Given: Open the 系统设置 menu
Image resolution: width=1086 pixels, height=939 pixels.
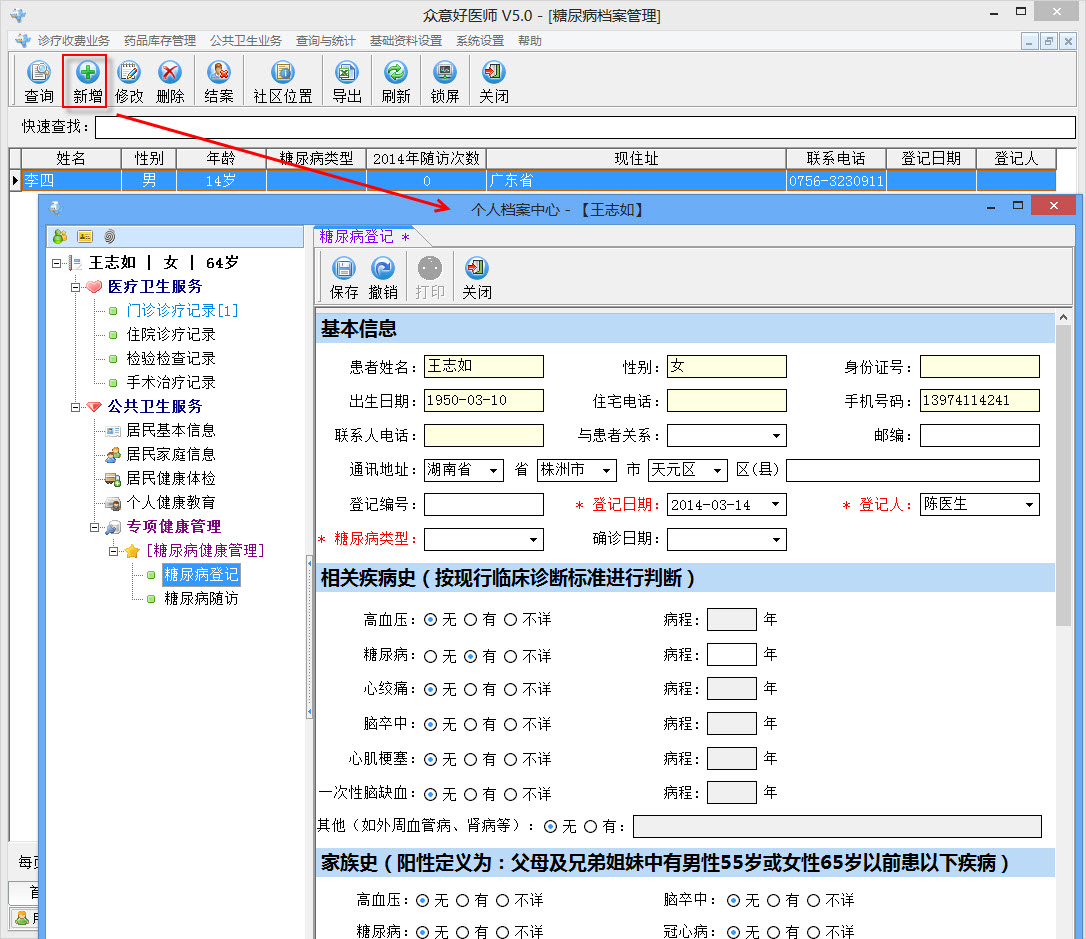Looking at the screenshot, I should point(480,41).
